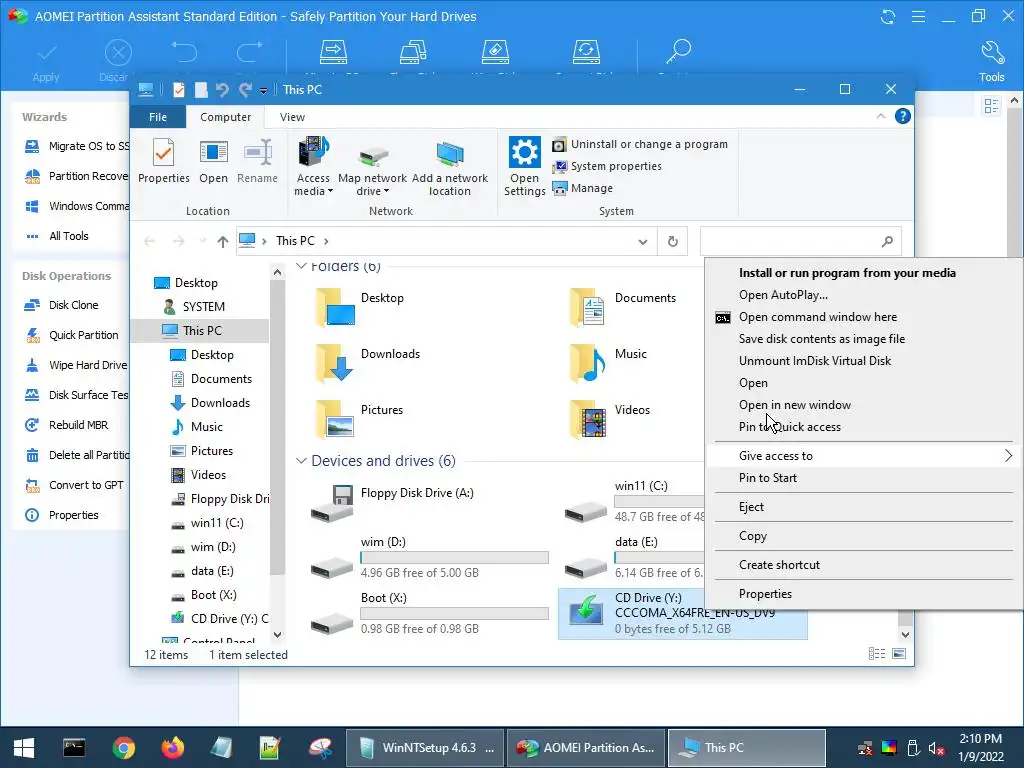Screen dimensions: 1024x768
Task: Select the wim (D:) drive
Action: (x=429, y=560)
